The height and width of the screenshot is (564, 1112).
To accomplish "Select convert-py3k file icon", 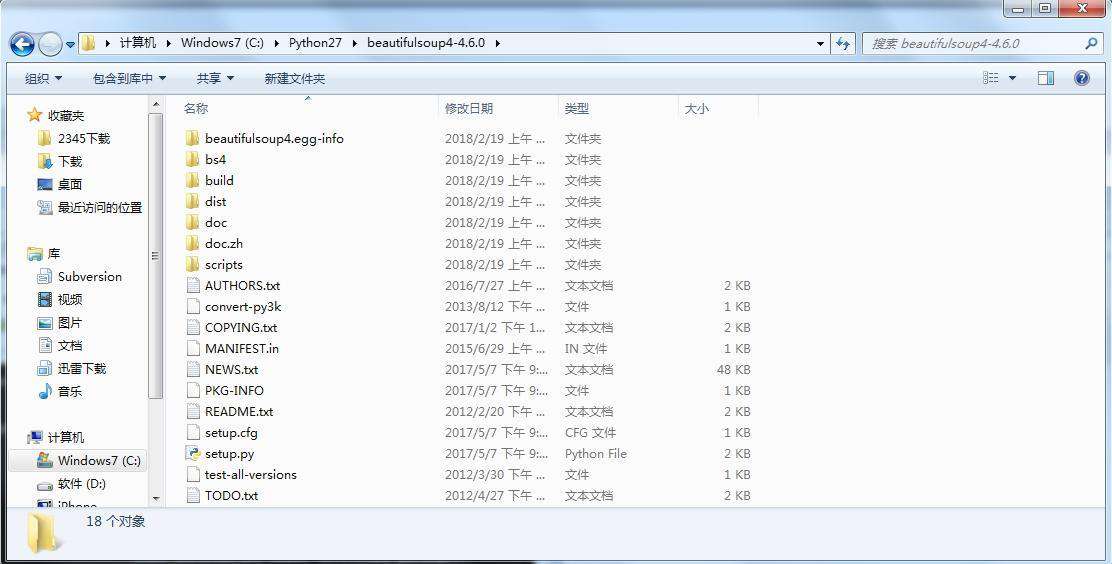I will (193, 306).
